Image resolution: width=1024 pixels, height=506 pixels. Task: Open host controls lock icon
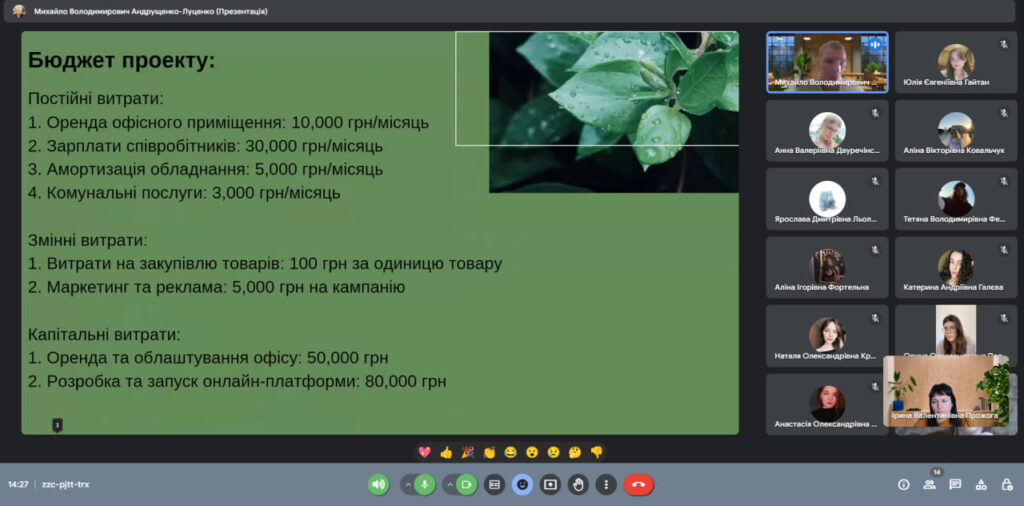point(1006,484)
